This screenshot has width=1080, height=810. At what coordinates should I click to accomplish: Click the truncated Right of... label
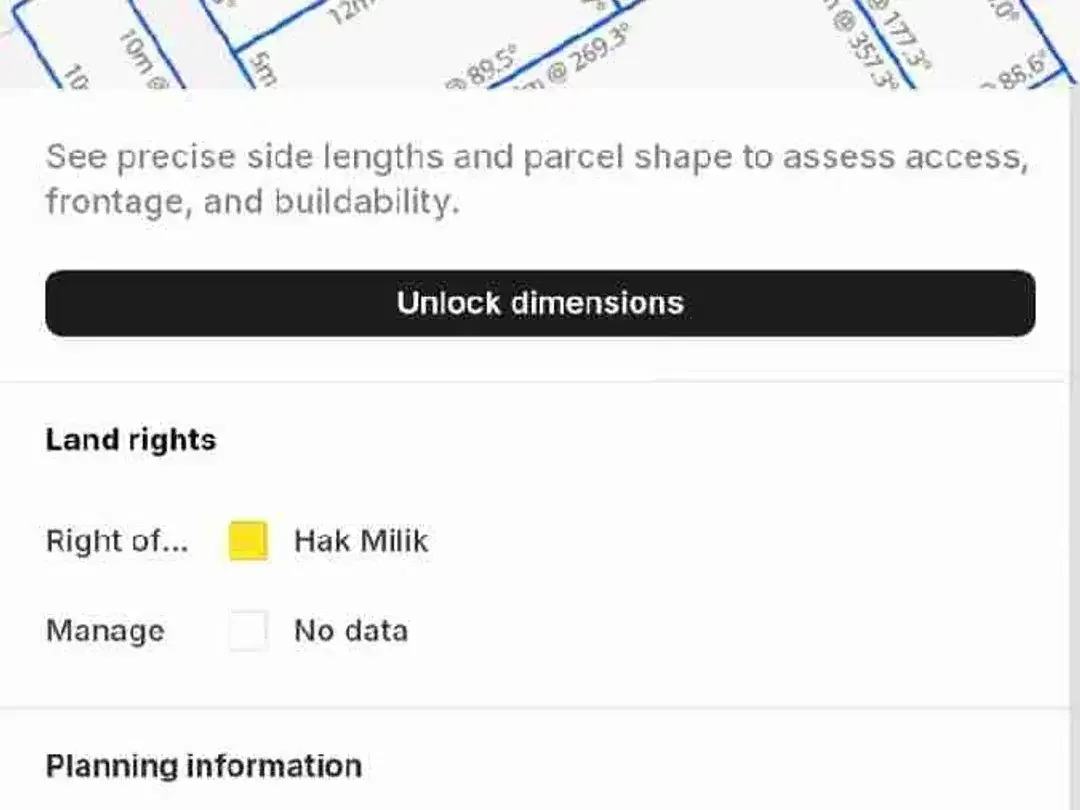click(117, 541)
